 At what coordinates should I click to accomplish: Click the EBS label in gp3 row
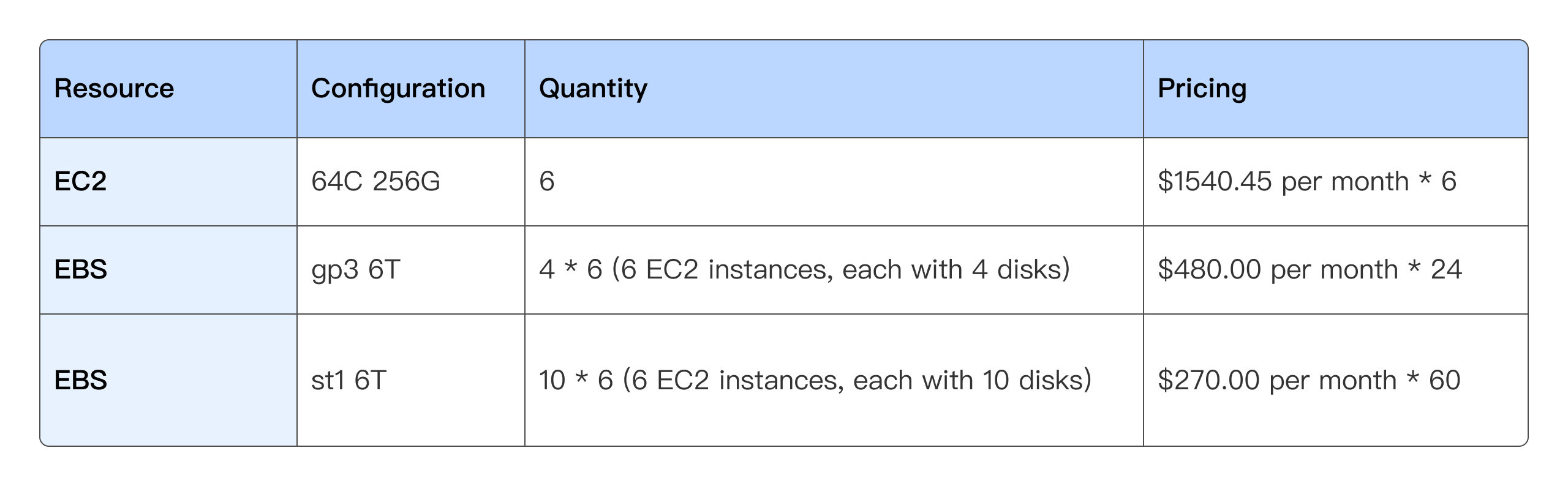pyautogui.click(x=80, y=270)
